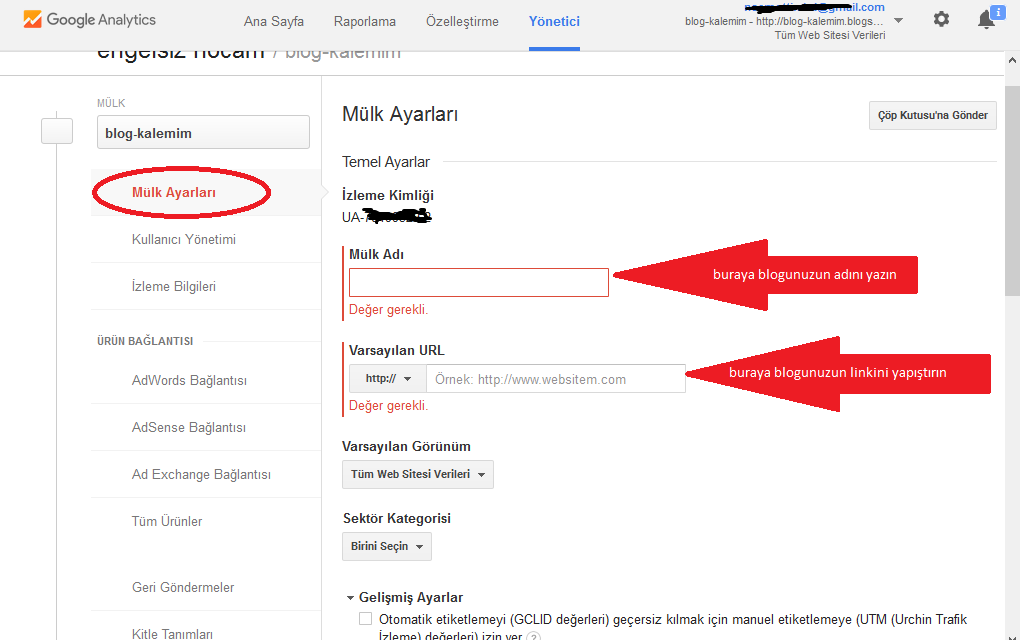Enable the Otomatik etiketlemeyi checkbox
The width and height of the screenshot is (1020, 640).
[x=366, y=619]
